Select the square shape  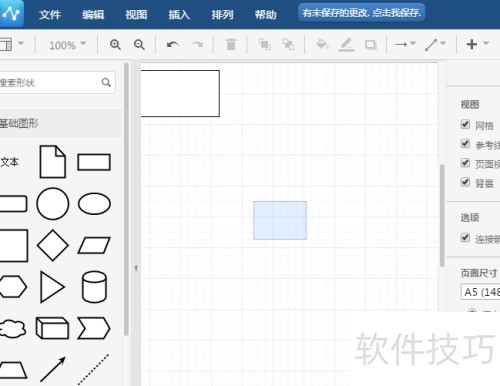click(14, 245)
